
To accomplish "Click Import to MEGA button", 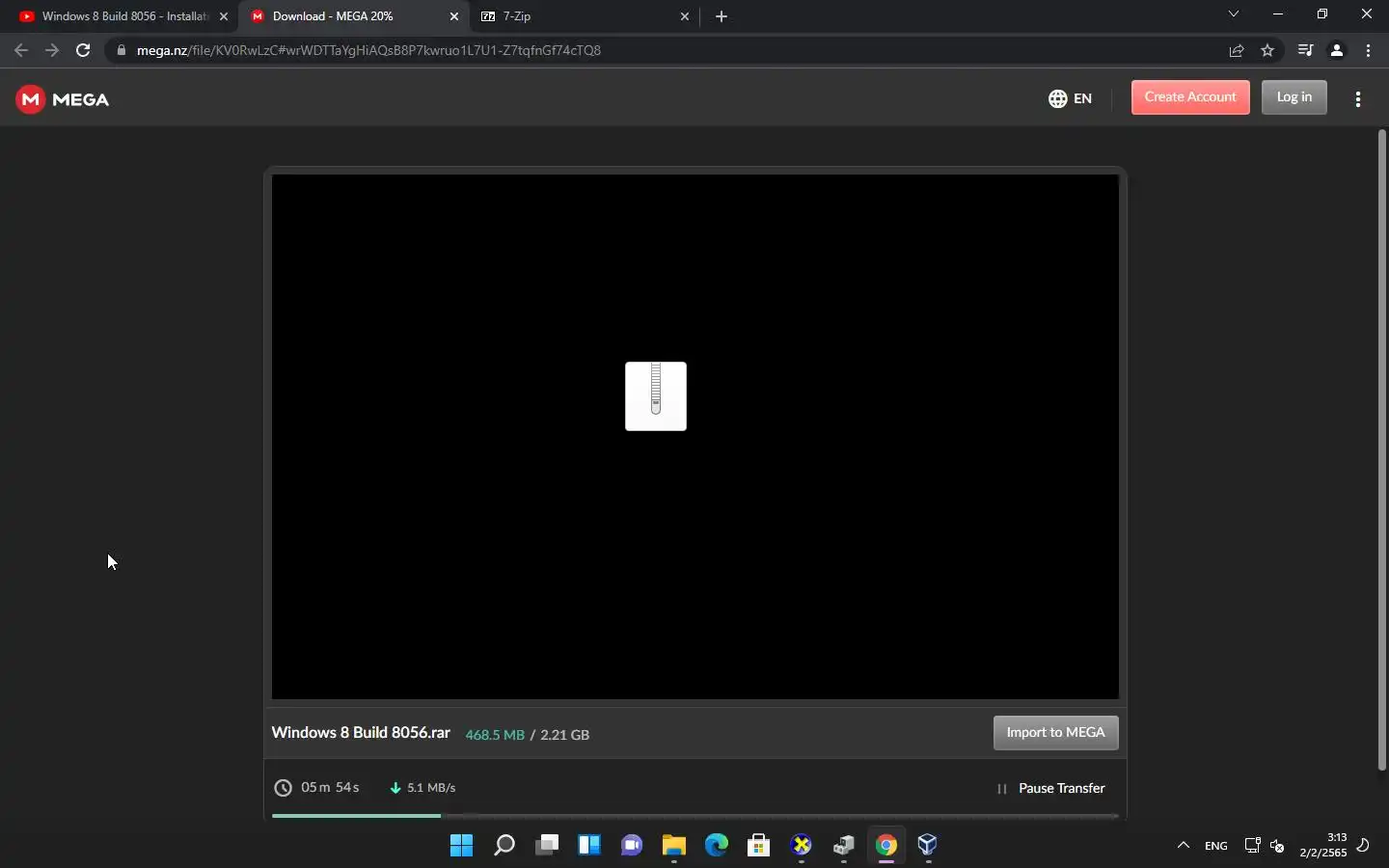I will pos(1055,733).
